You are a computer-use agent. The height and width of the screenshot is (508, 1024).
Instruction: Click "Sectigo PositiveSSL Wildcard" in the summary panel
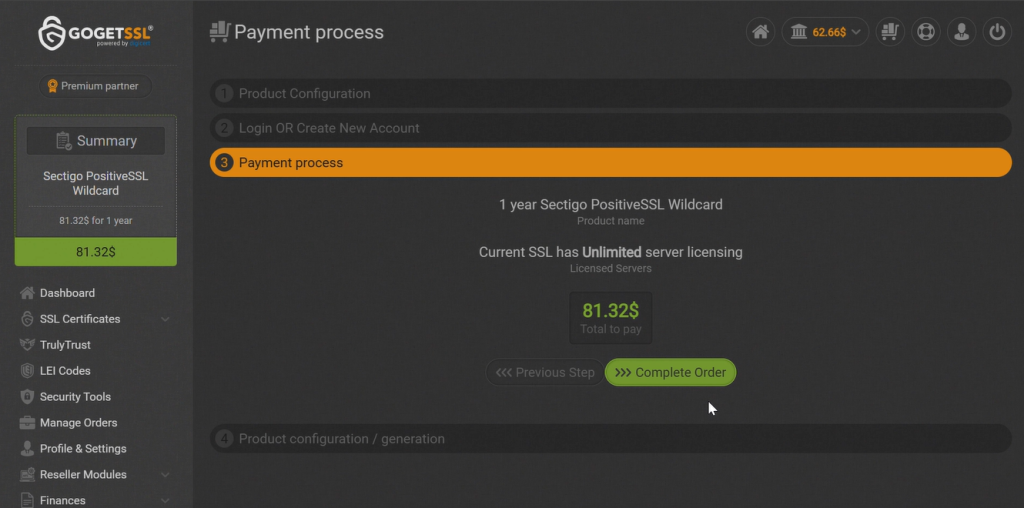95,183
